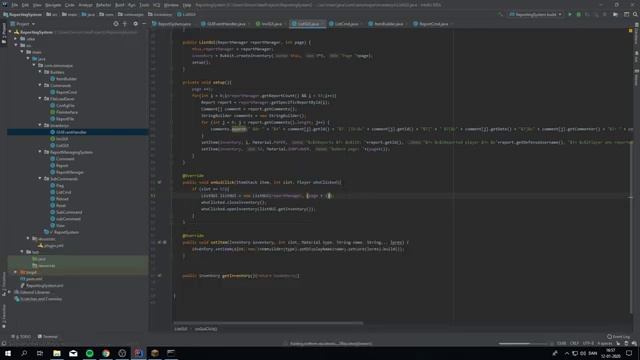
Task: Click line separator CRLF in status bar
Action: [x=574, y=343]
